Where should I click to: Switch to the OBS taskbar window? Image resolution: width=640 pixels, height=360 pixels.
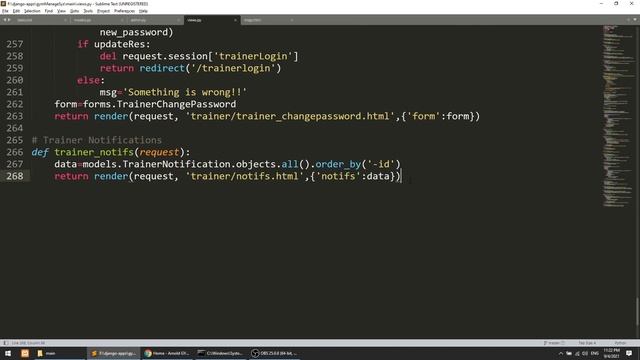tap(274, 353)
